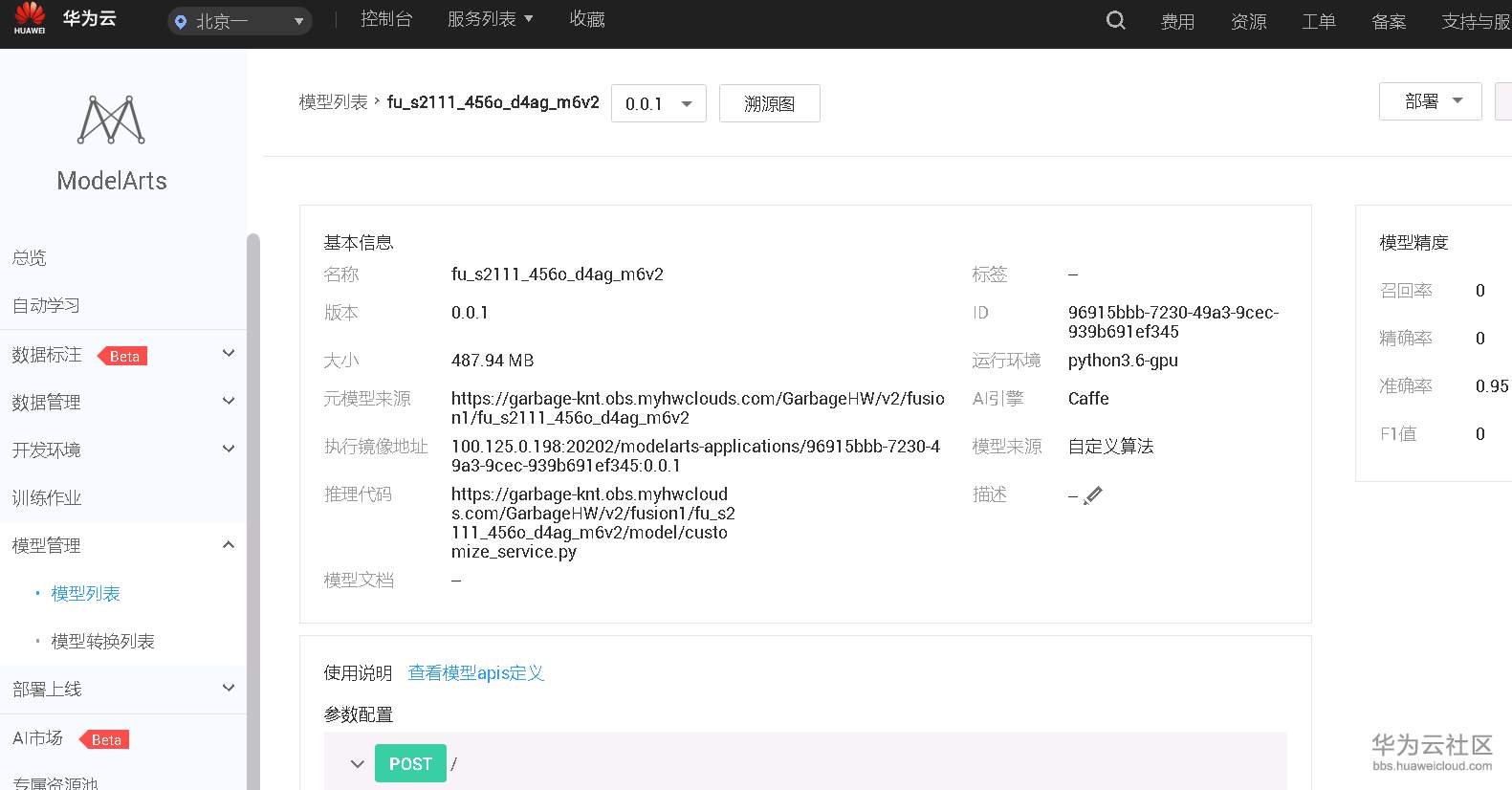Expand the POST API row chevron
This screenshot has width=1512, height=790.
pyautogui.click(x=358, y=764)
